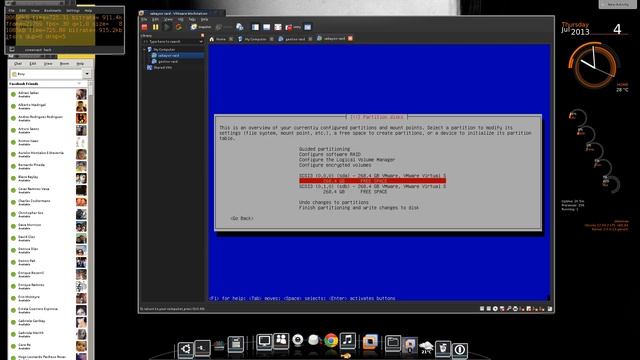This screenshot has width=640, height=360.
Task: Choose Undo changes to partitions
Action: coord(333,202)
